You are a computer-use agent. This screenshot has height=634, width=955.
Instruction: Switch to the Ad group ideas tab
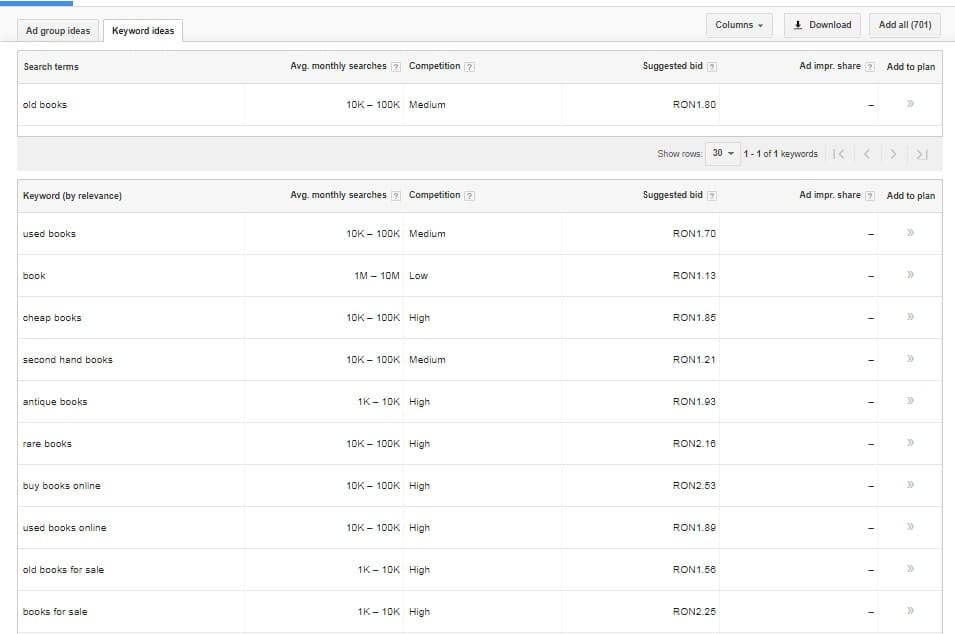click(58, 30)
